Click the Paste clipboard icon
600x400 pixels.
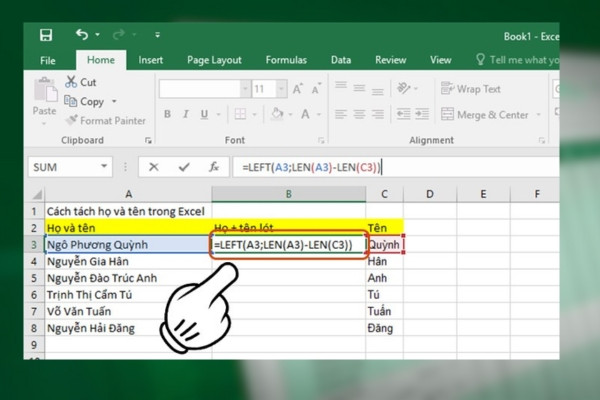(x=45, y=90)
